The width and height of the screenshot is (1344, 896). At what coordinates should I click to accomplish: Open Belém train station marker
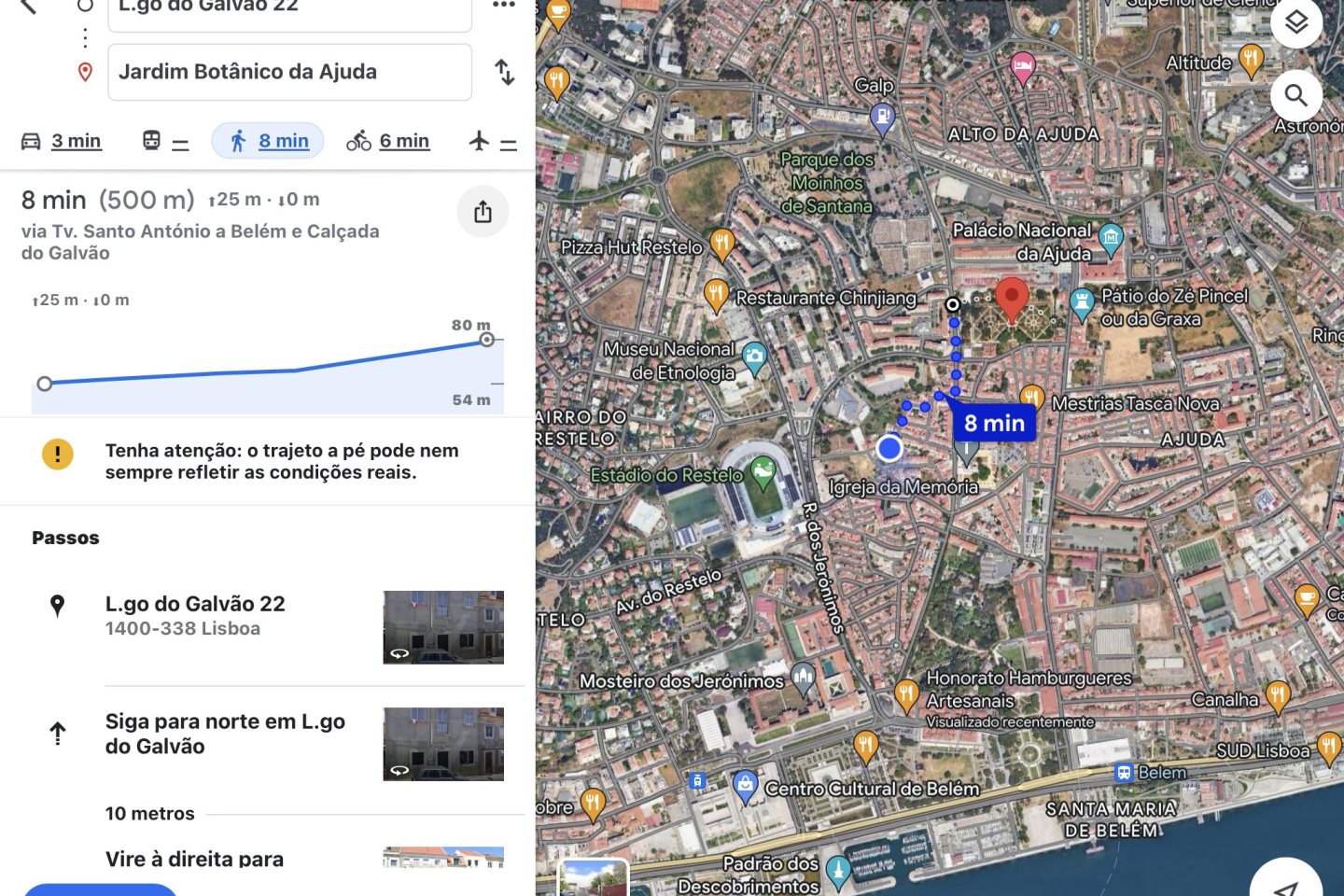coord(1125,773)
